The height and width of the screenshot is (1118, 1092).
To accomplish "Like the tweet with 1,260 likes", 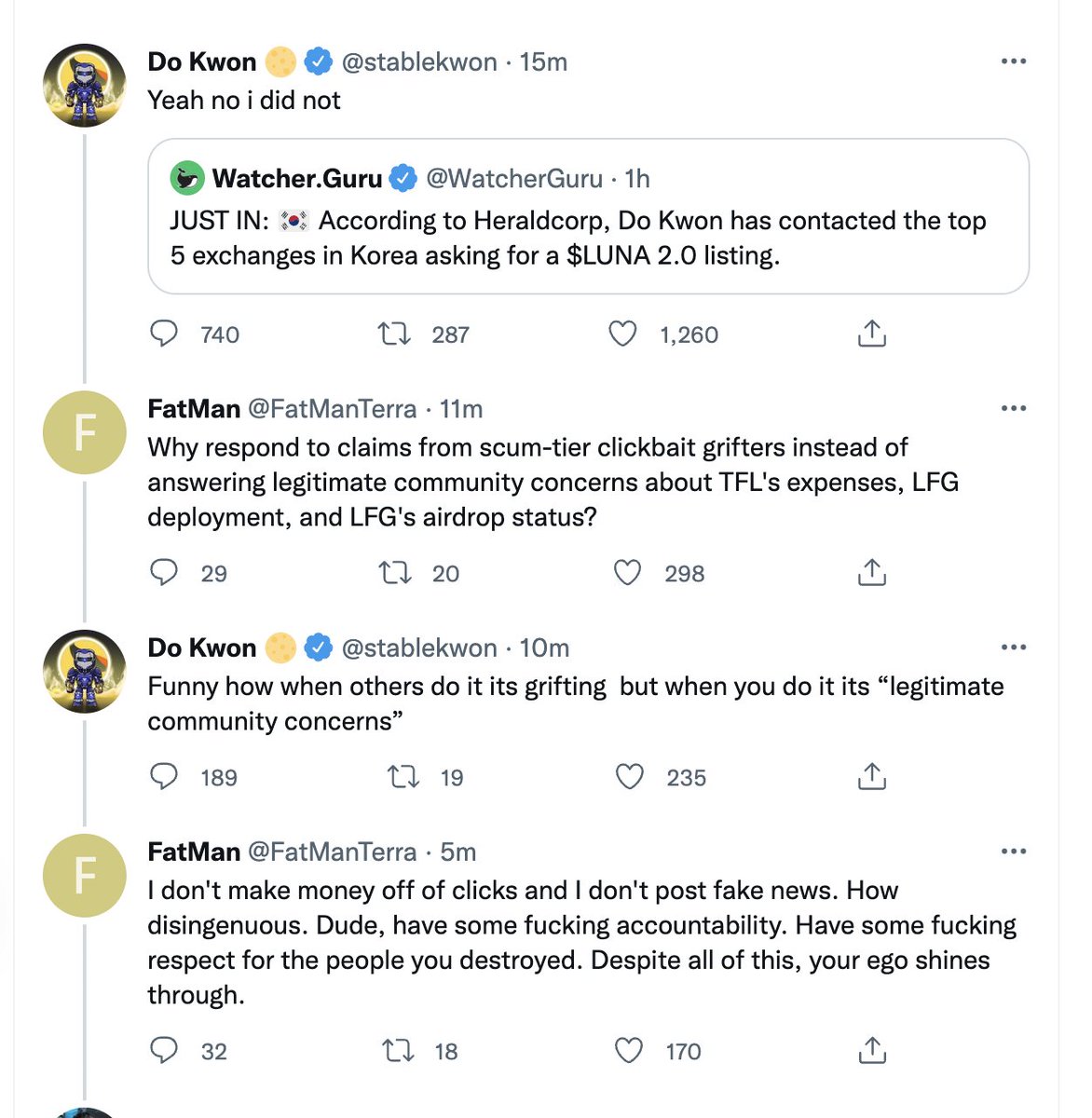I will (x=622, y=334).
